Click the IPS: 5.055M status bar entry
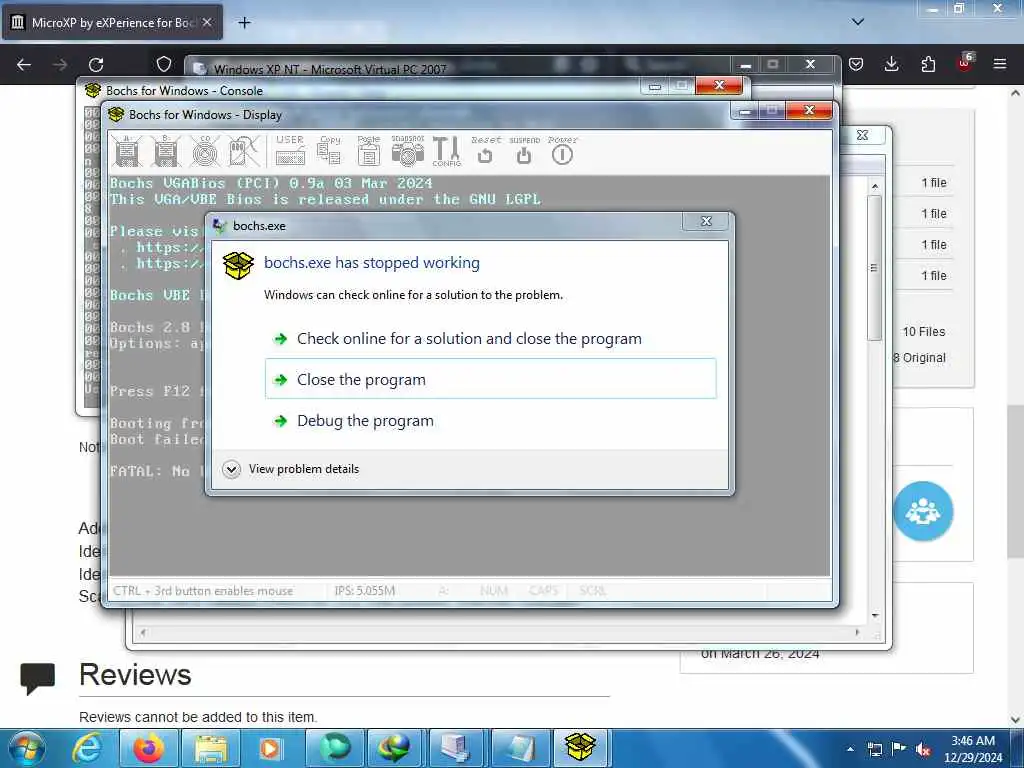 pyautogui.click(x=364, y=590)
